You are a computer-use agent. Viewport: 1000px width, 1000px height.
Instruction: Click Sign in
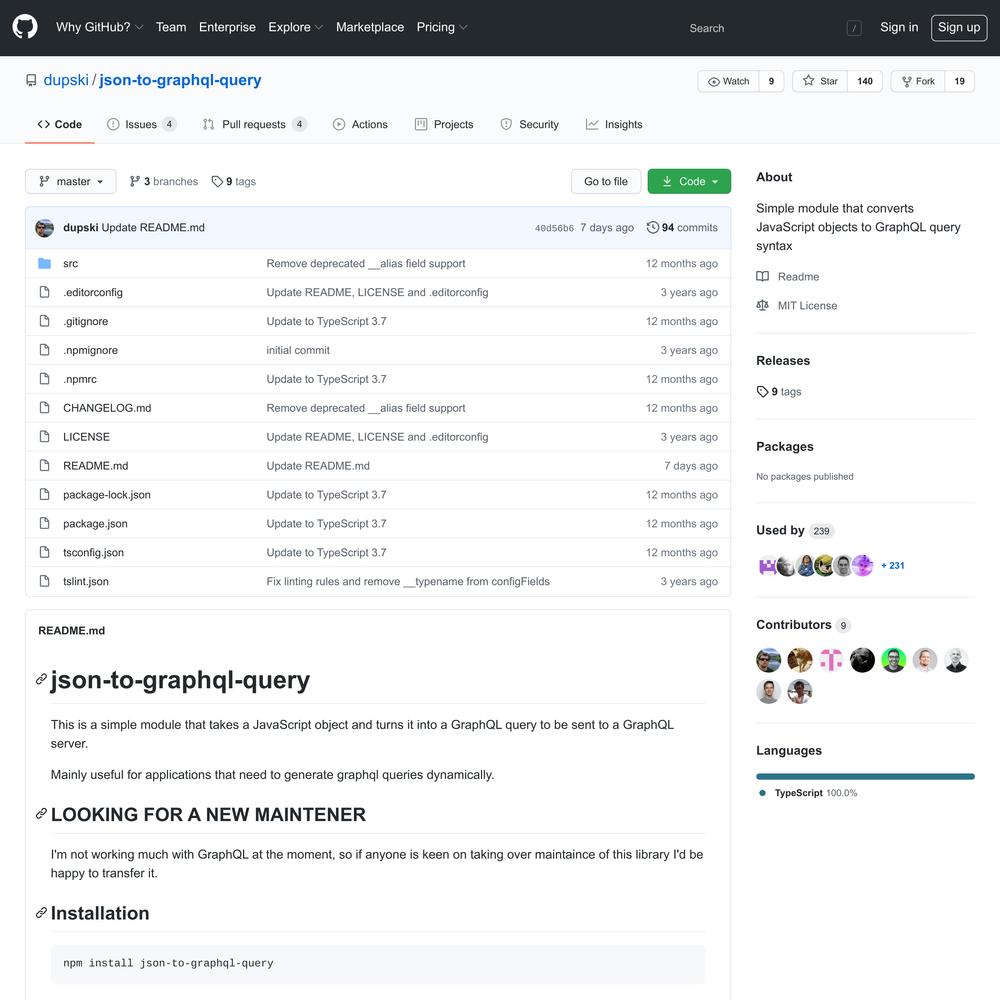pos(899,27)
